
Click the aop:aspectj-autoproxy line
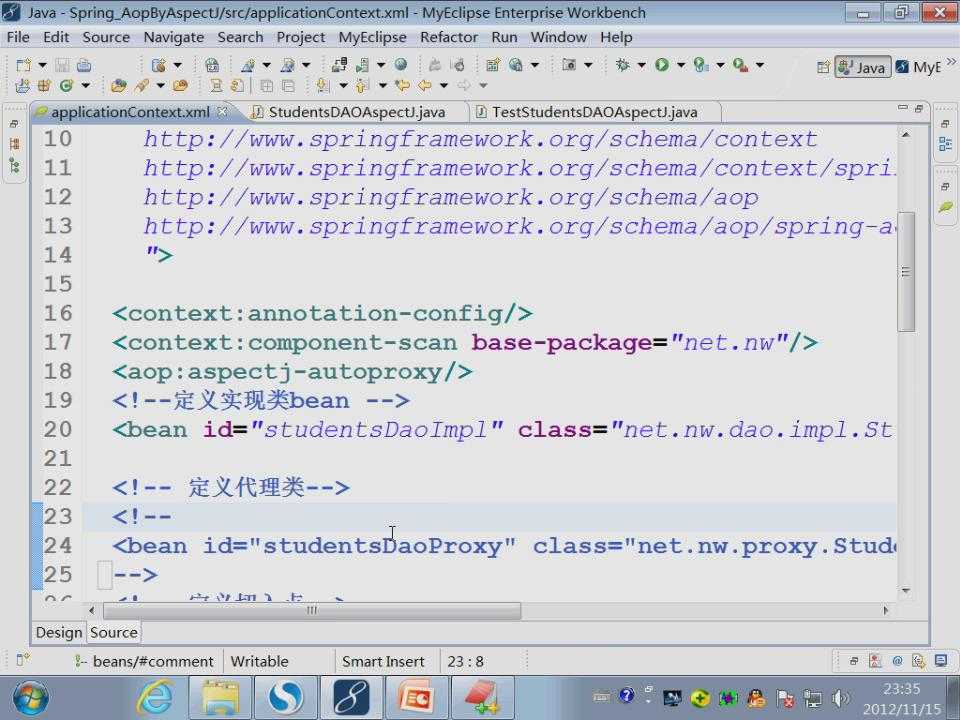pyautogui.click(x=292, y=372)
